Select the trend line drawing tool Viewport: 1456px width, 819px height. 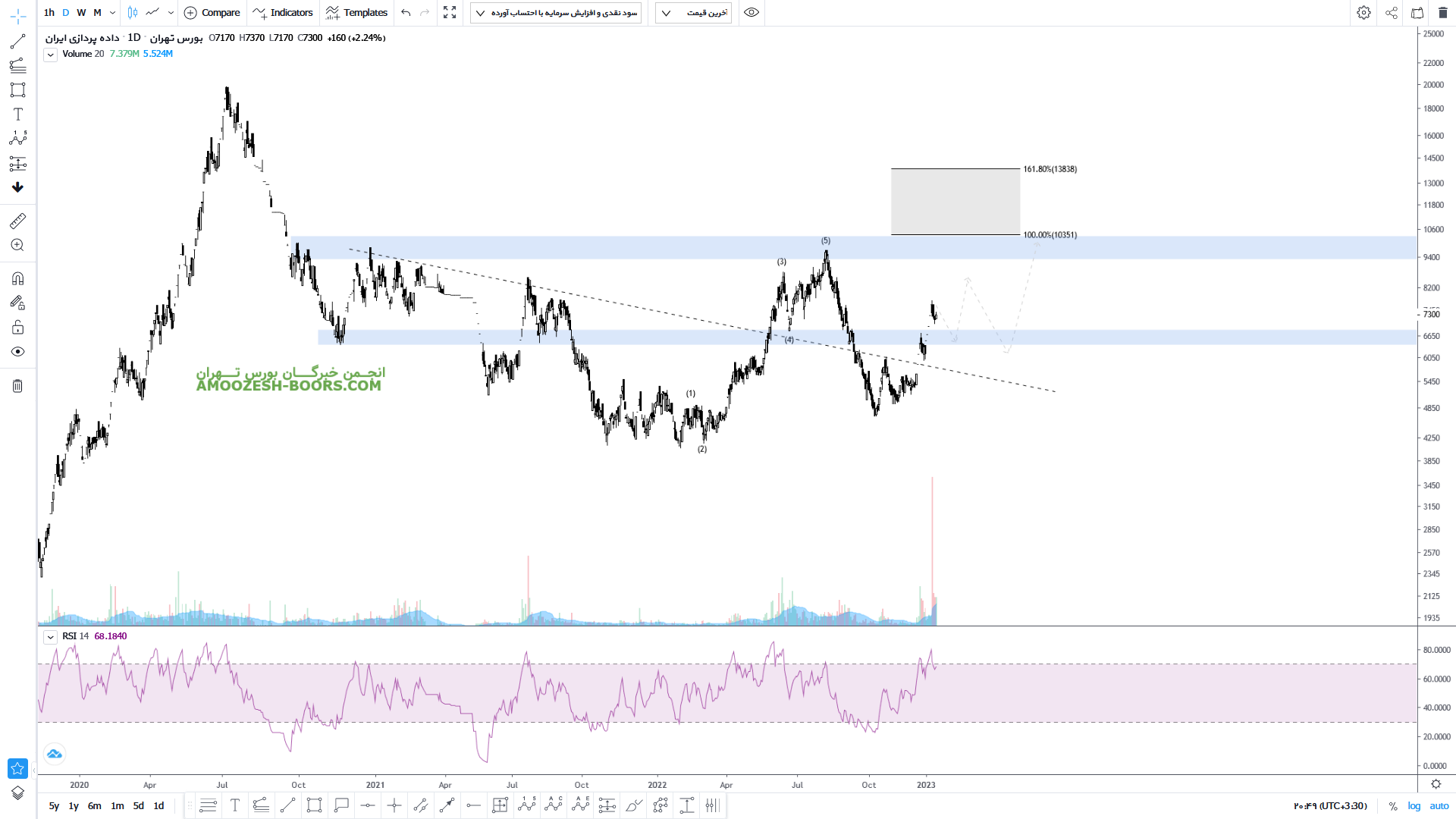pyautogui.click(x=18, y=42)
